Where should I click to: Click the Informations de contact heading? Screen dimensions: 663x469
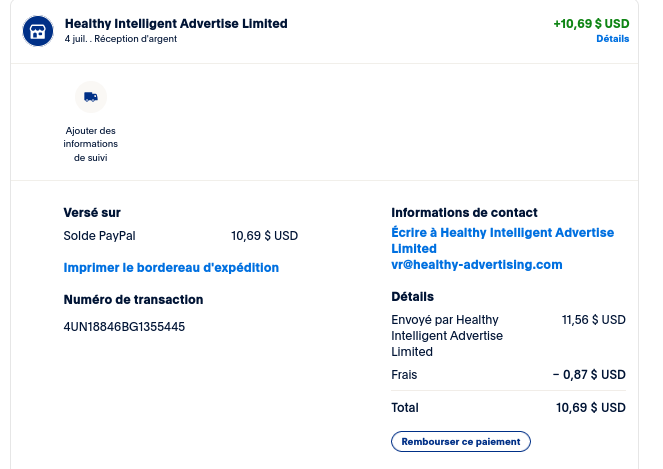(464, 213)
